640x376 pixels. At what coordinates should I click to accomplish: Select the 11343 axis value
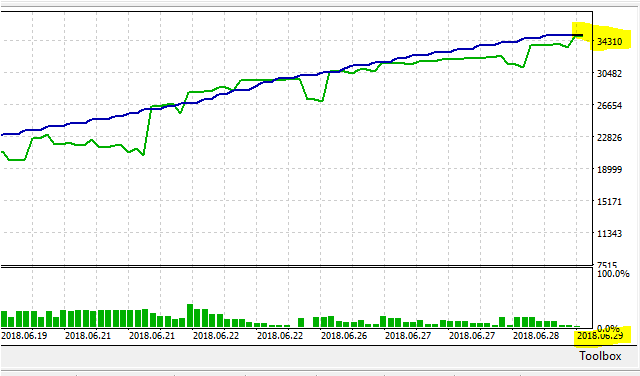610,234
